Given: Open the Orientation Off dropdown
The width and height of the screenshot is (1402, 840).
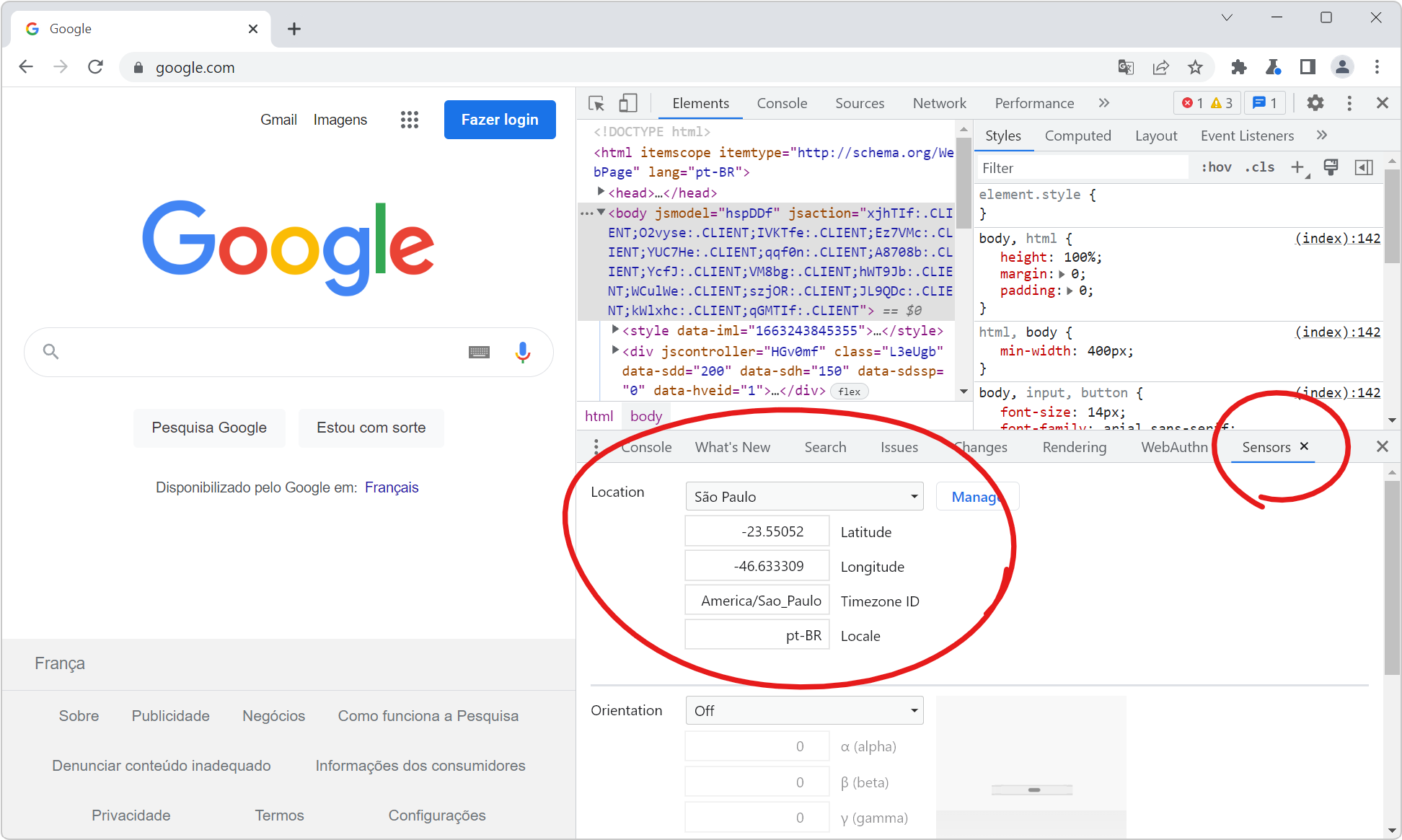Looking at the screenshot, I should pos(804,711).
